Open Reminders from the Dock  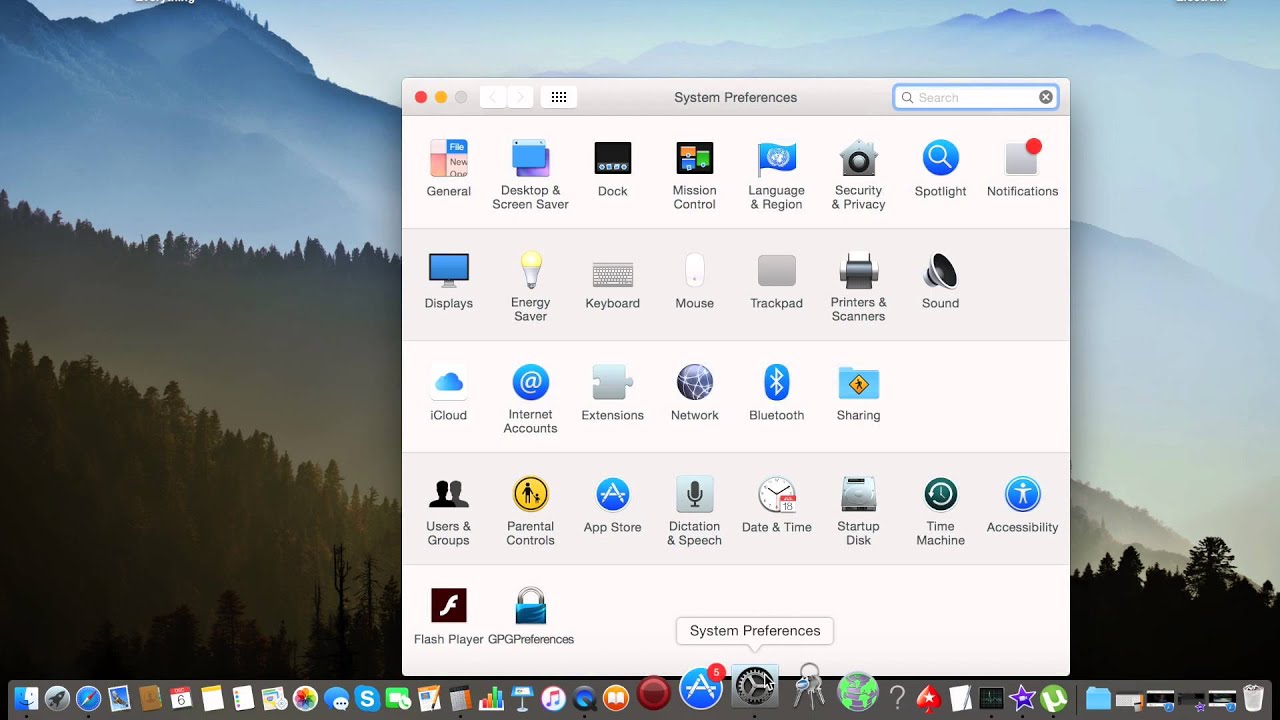pos(243,699)
